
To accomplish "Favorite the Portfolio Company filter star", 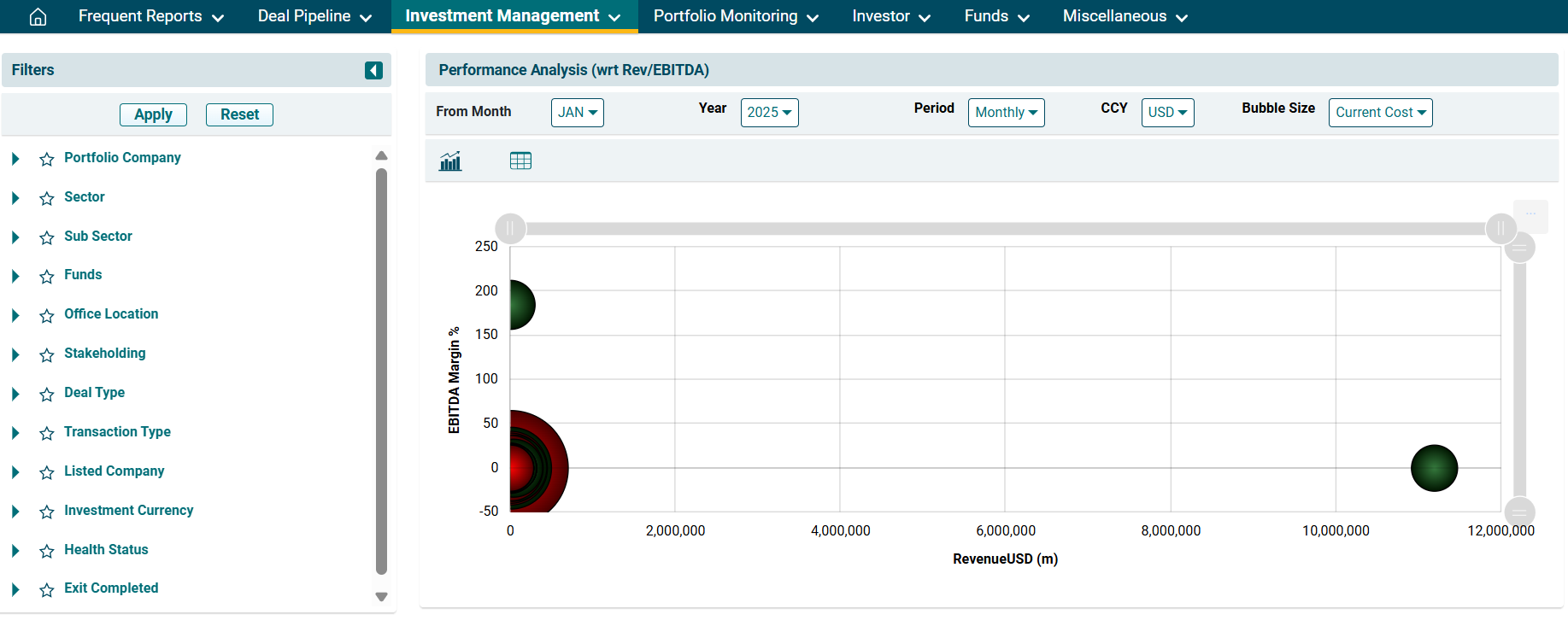I will coord(47,159).
